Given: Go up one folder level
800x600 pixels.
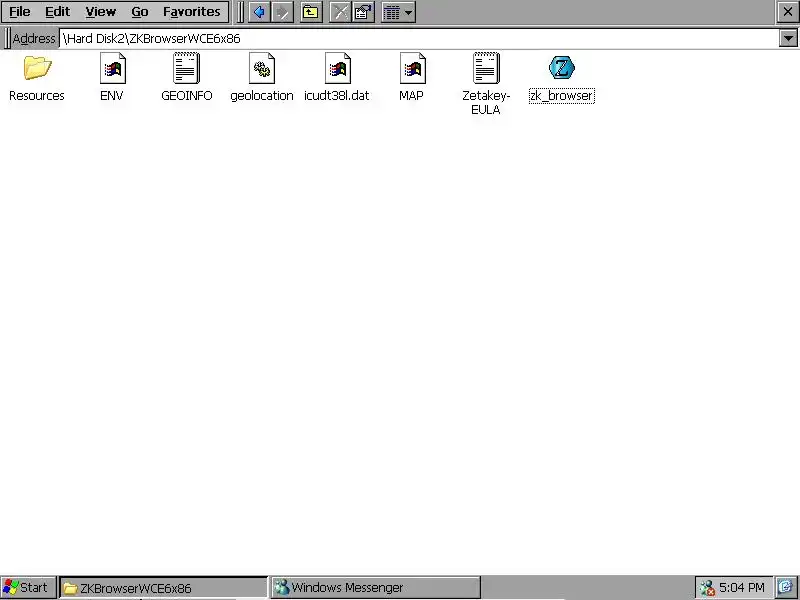Looking at the screenshot, I should [x=310, y=12].
